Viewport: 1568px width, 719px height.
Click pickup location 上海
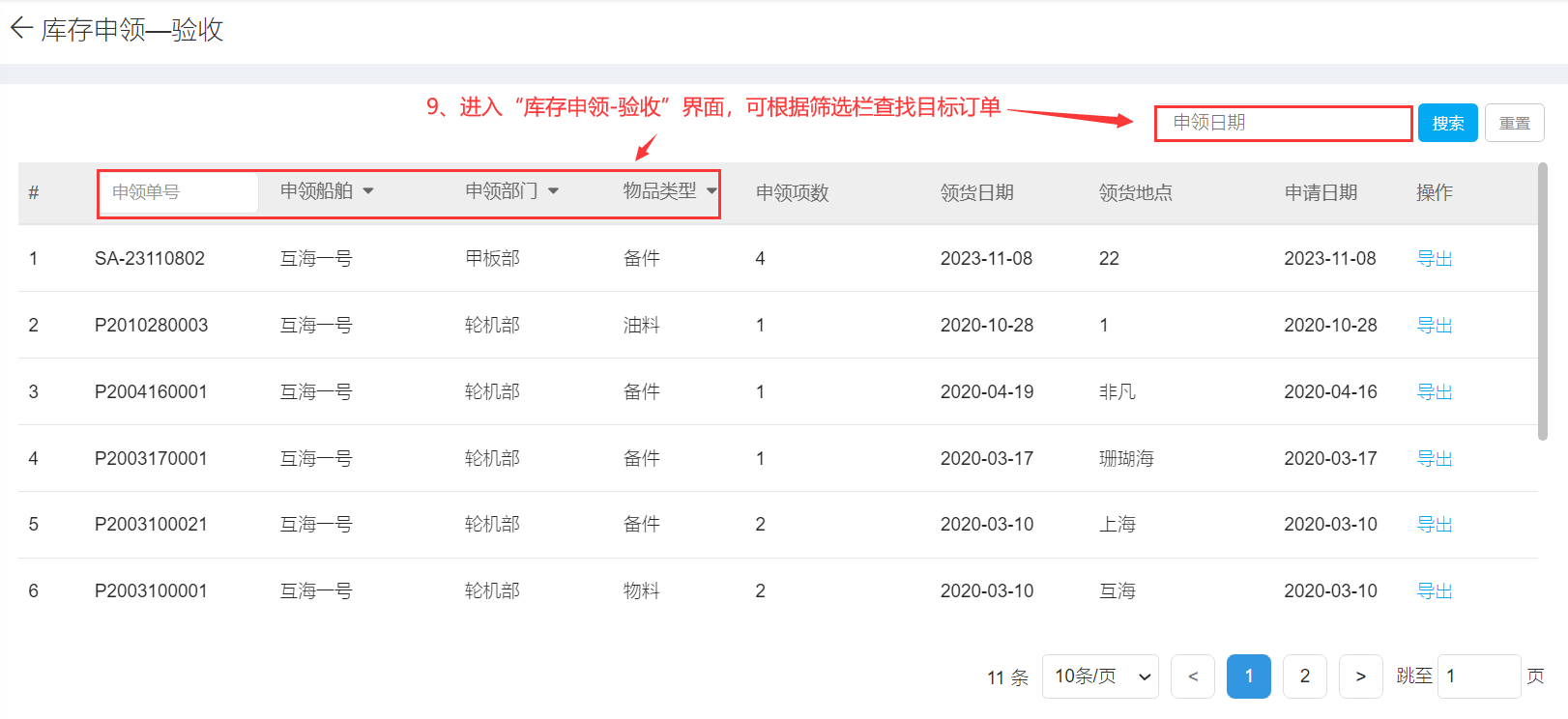pos(1117,524)
